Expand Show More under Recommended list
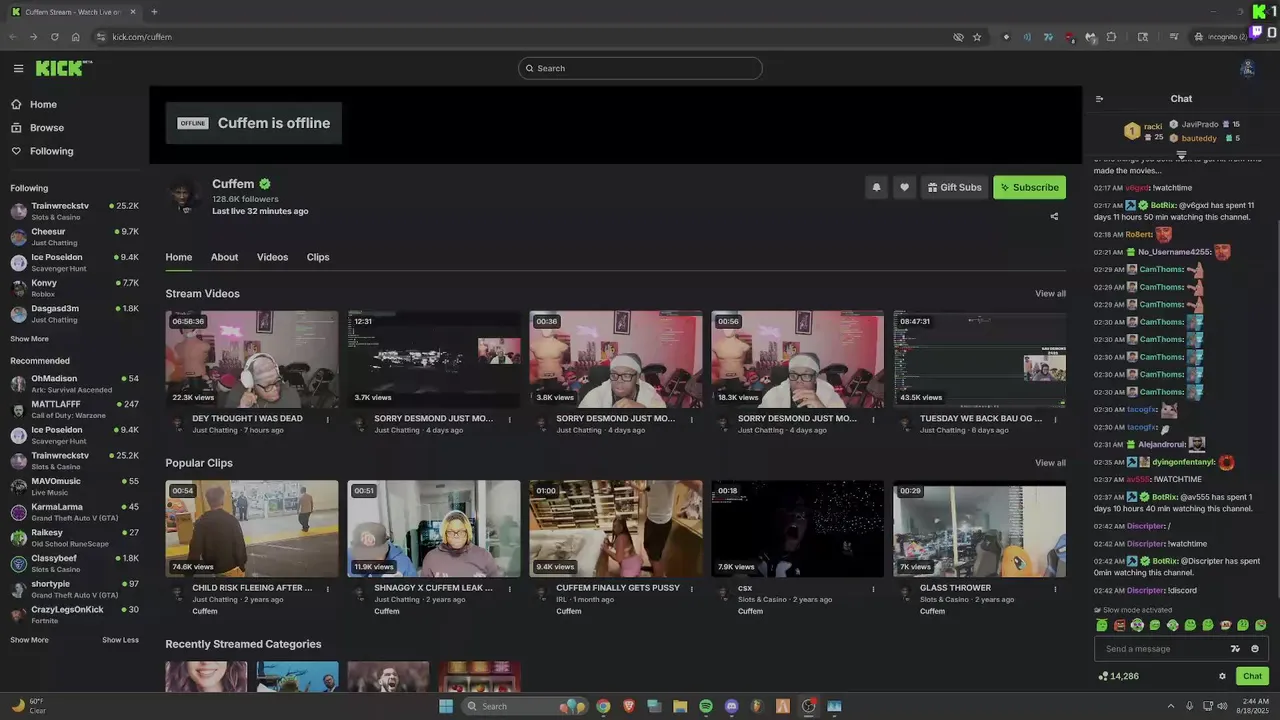This screenshot has width=1280, height=720. 29,640
